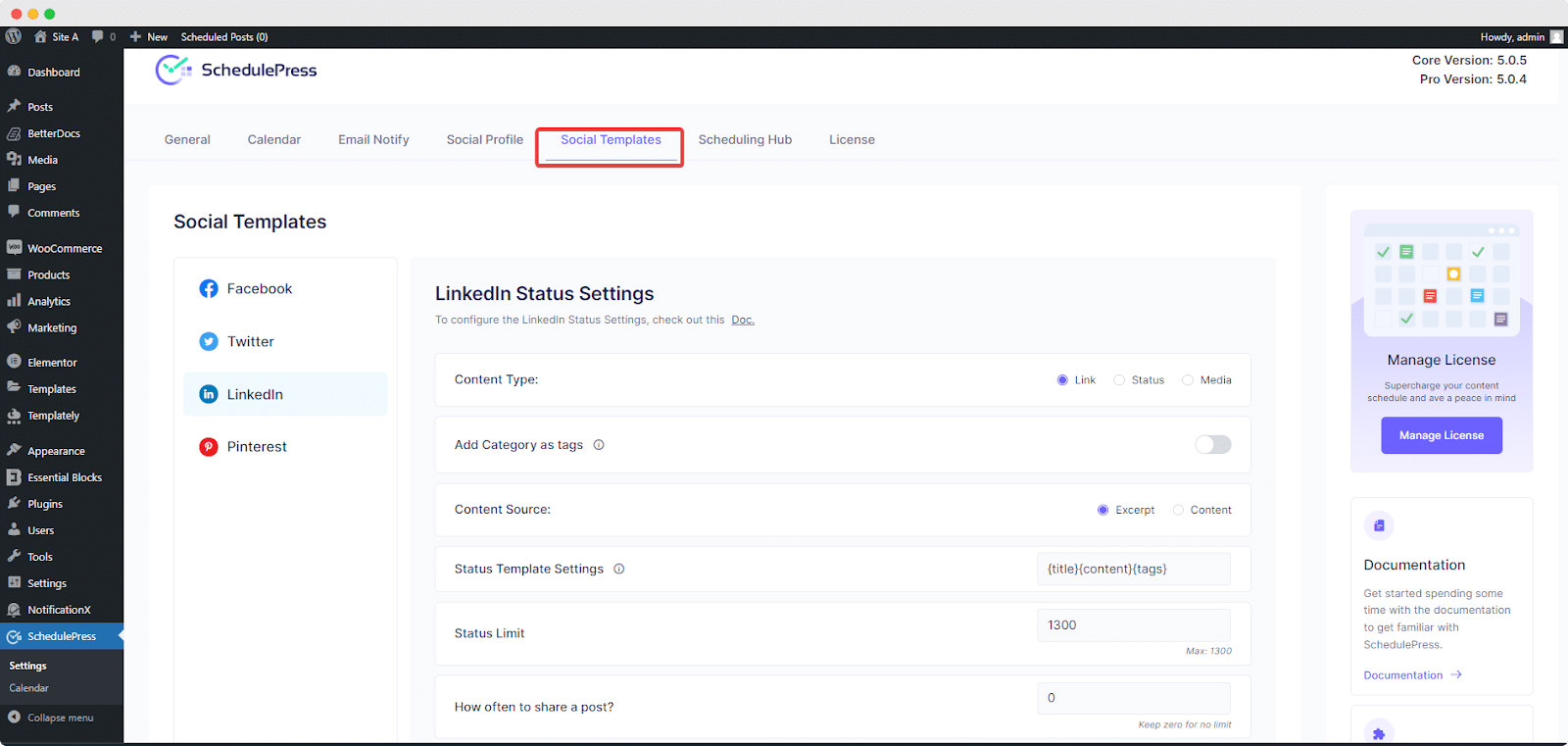This screenshot has height=746, width=1568.
Task: Open the Email Notify tab
Action: point(373,139)
